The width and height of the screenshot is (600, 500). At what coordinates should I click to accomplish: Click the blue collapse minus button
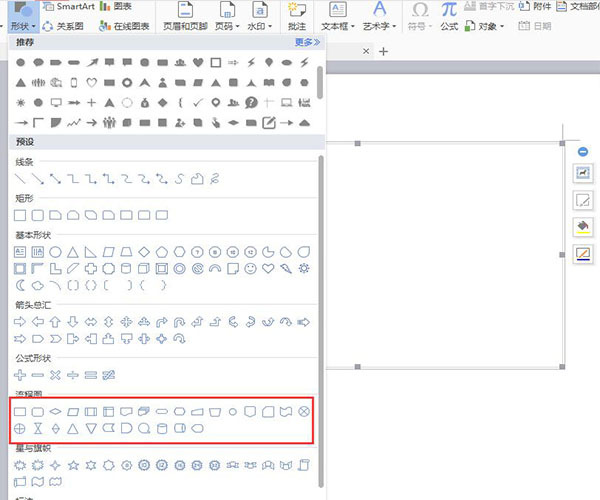(x=583, y=152)
